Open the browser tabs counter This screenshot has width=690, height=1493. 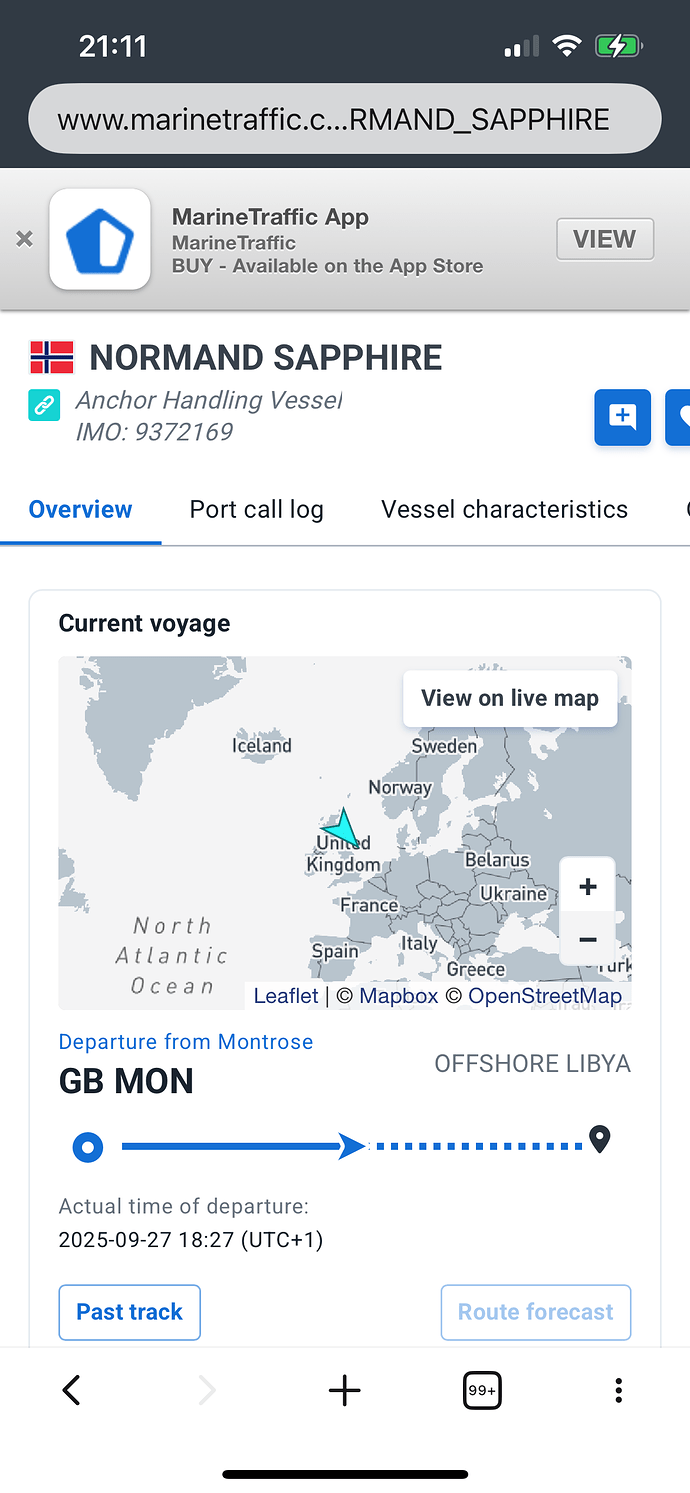[482, 1391]
